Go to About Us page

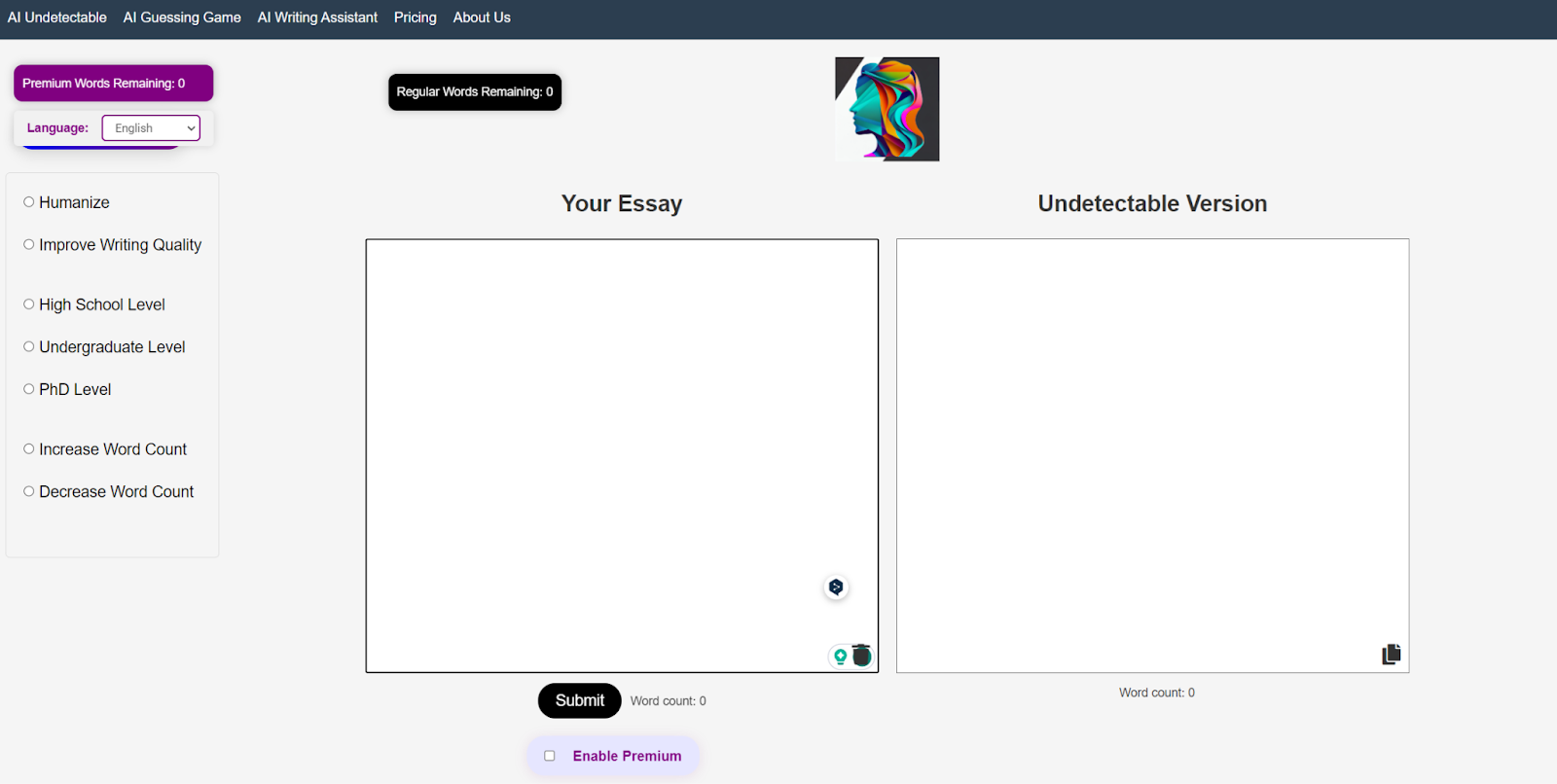pos(482,18)
